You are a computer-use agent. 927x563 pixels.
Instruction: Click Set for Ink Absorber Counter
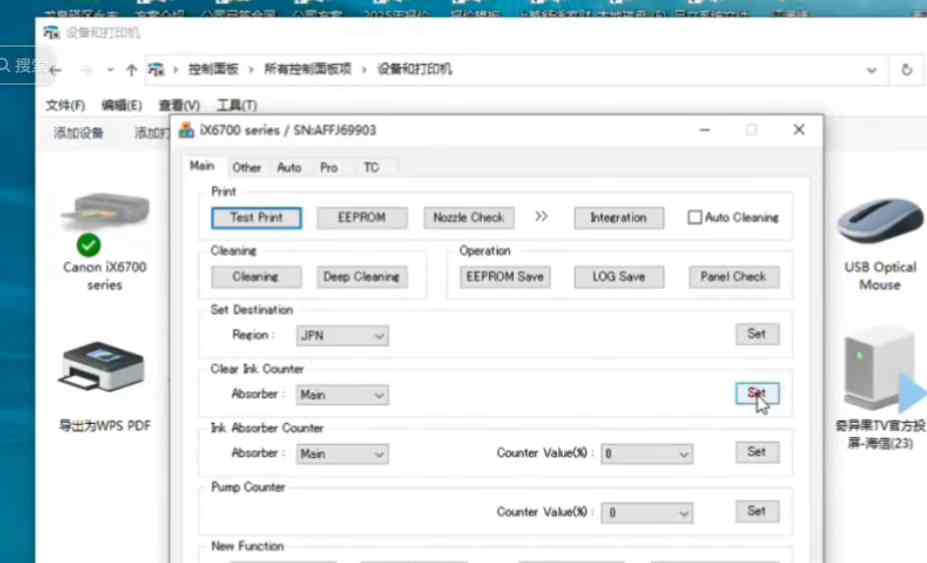click(757, 452)
